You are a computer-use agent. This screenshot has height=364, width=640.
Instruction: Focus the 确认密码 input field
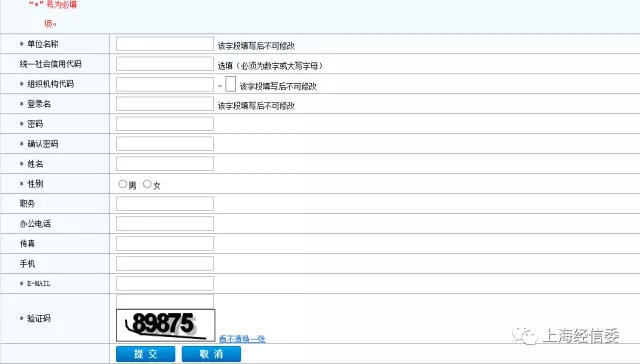click(x=165, y=144)
